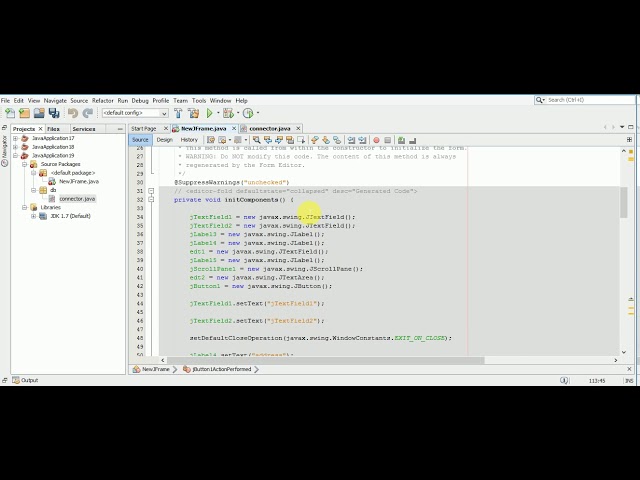
Task: Switch to Design view
Action: pos(164,140)
